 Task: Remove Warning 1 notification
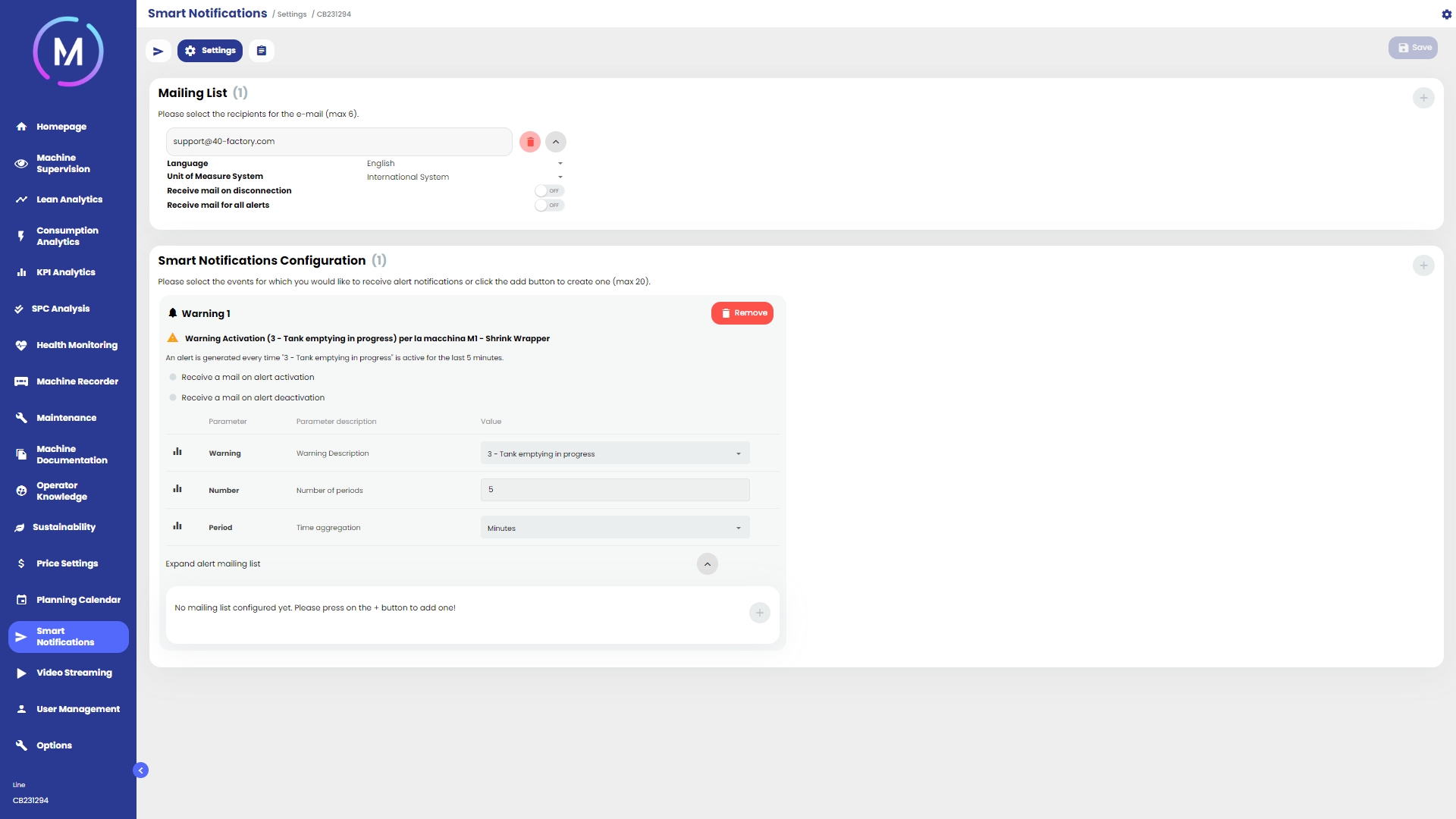(x=742, y=313)
